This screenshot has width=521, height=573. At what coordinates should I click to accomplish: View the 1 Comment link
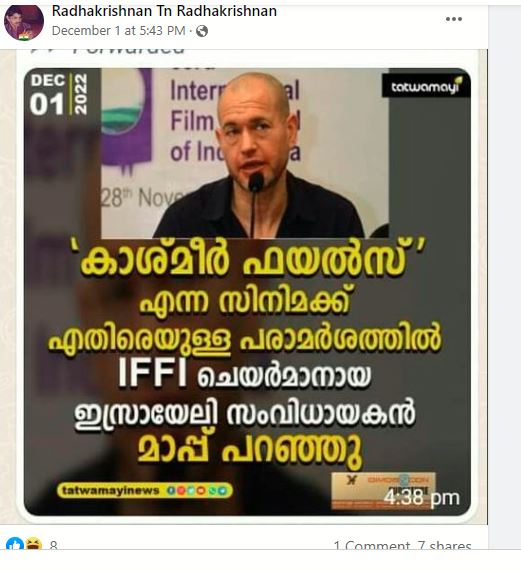coord(372,546)
